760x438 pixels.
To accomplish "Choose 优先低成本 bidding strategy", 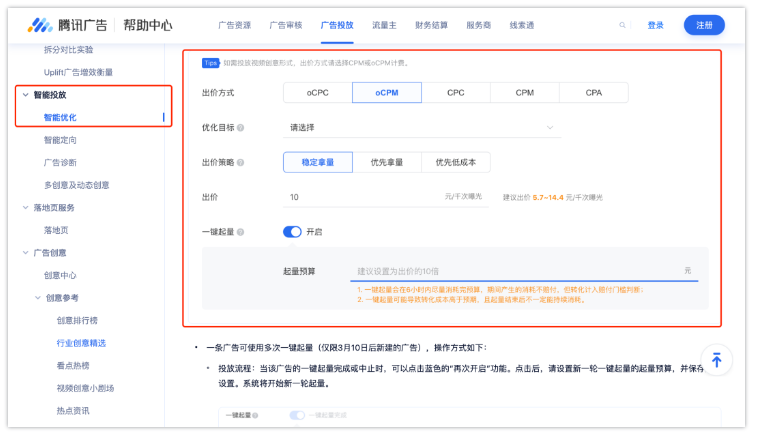I will [x=456, y=162].
